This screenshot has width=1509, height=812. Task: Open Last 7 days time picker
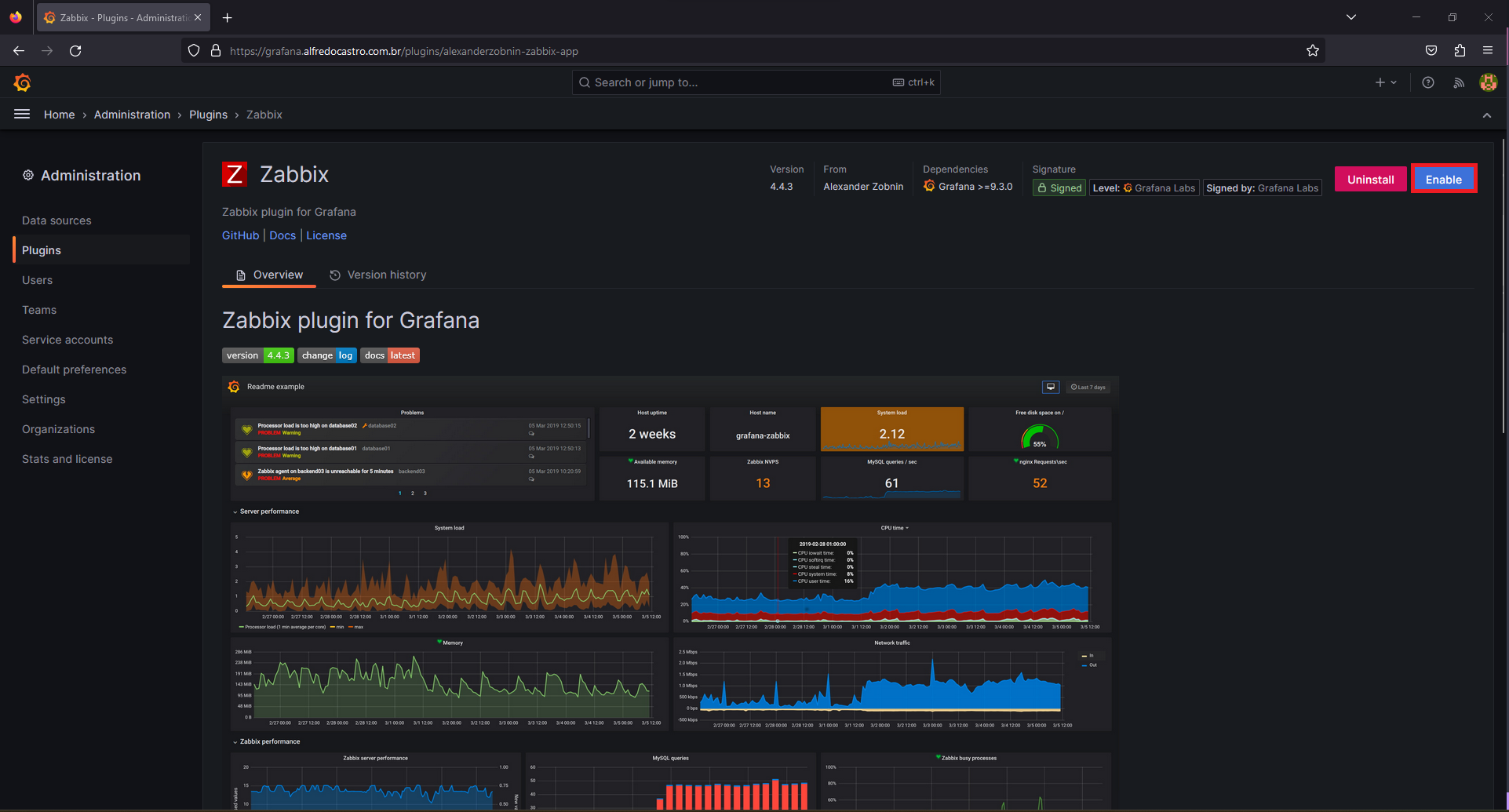pos(1088,387)
